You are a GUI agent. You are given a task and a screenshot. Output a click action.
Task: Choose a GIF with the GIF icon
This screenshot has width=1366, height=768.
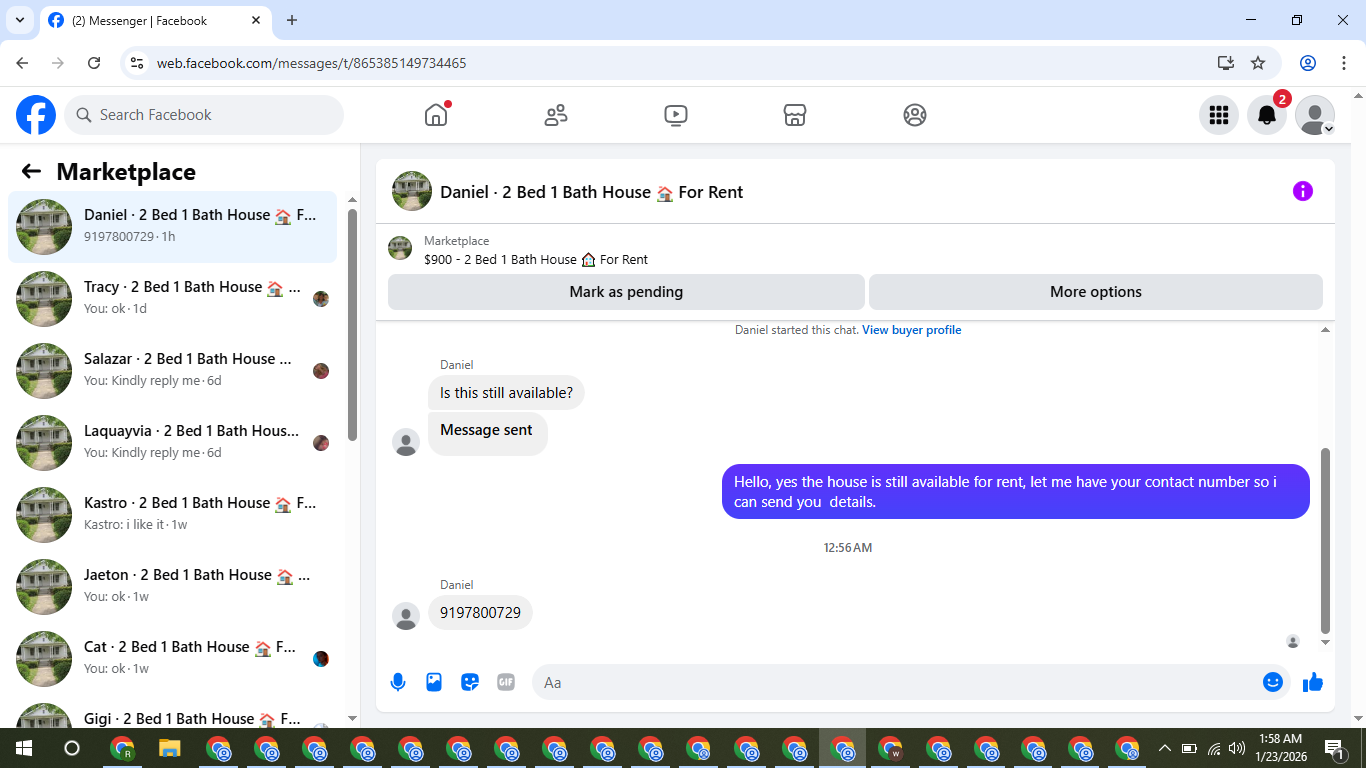click(506, 682)
